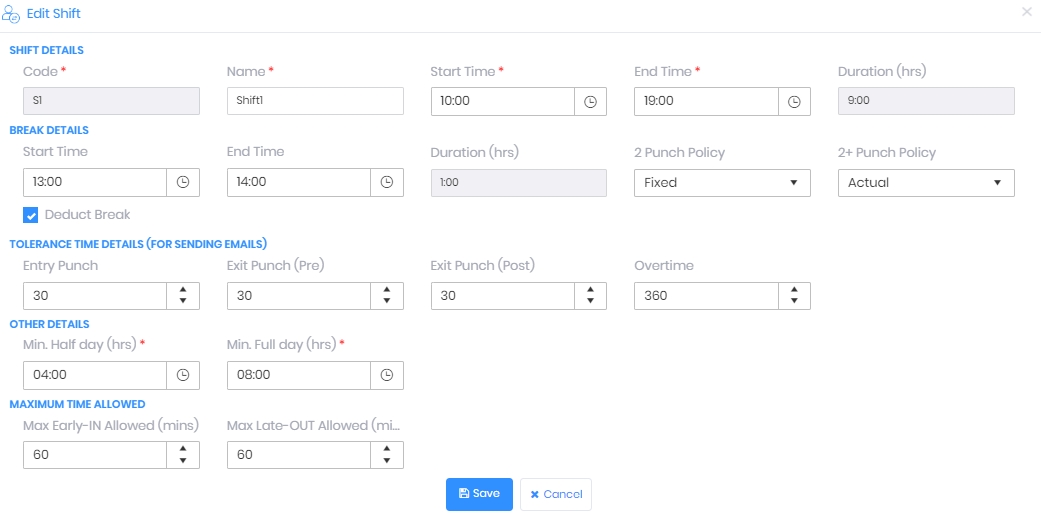Save the shift changes
The height and width of the screenshot is (521, 1041).
pos(479,494)
